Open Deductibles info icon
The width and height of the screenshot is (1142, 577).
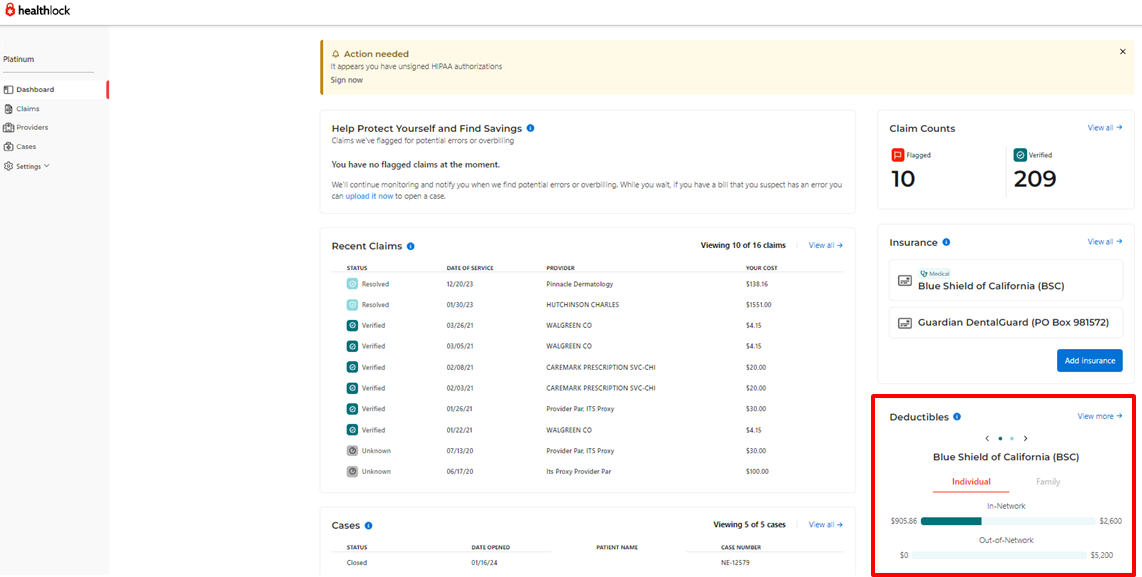(x=957, y=417)
